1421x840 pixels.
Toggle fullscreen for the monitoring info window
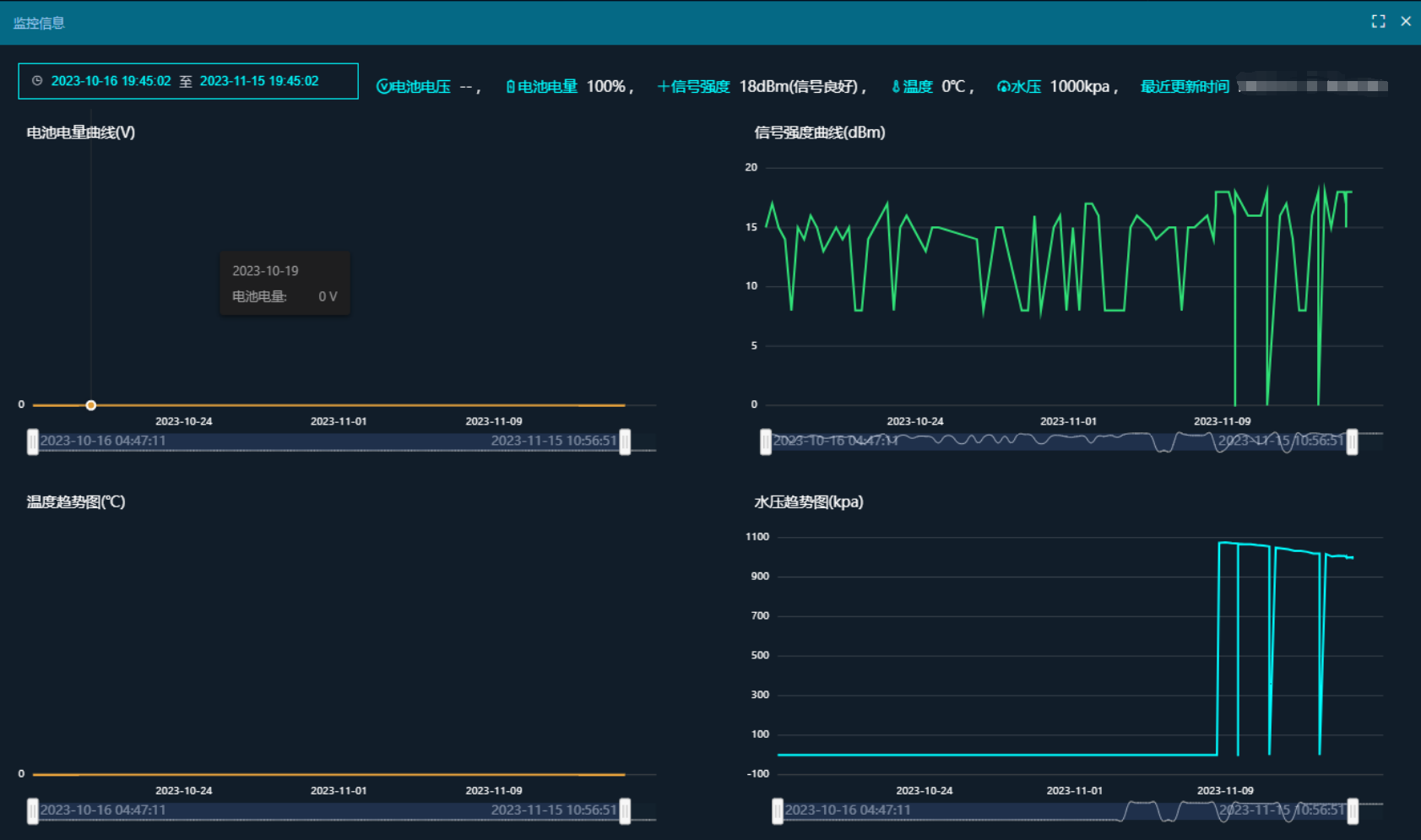tap(1378, 22)
